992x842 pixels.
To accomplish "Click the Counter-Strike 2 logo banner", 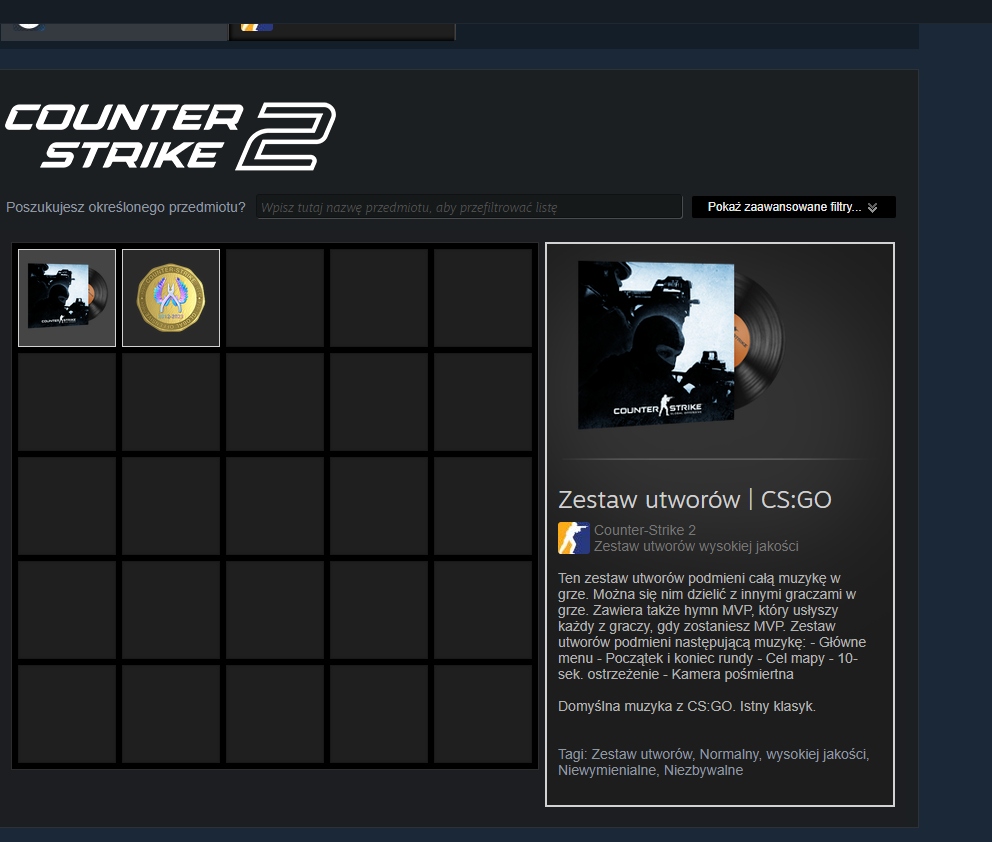I will coord(171,136).
